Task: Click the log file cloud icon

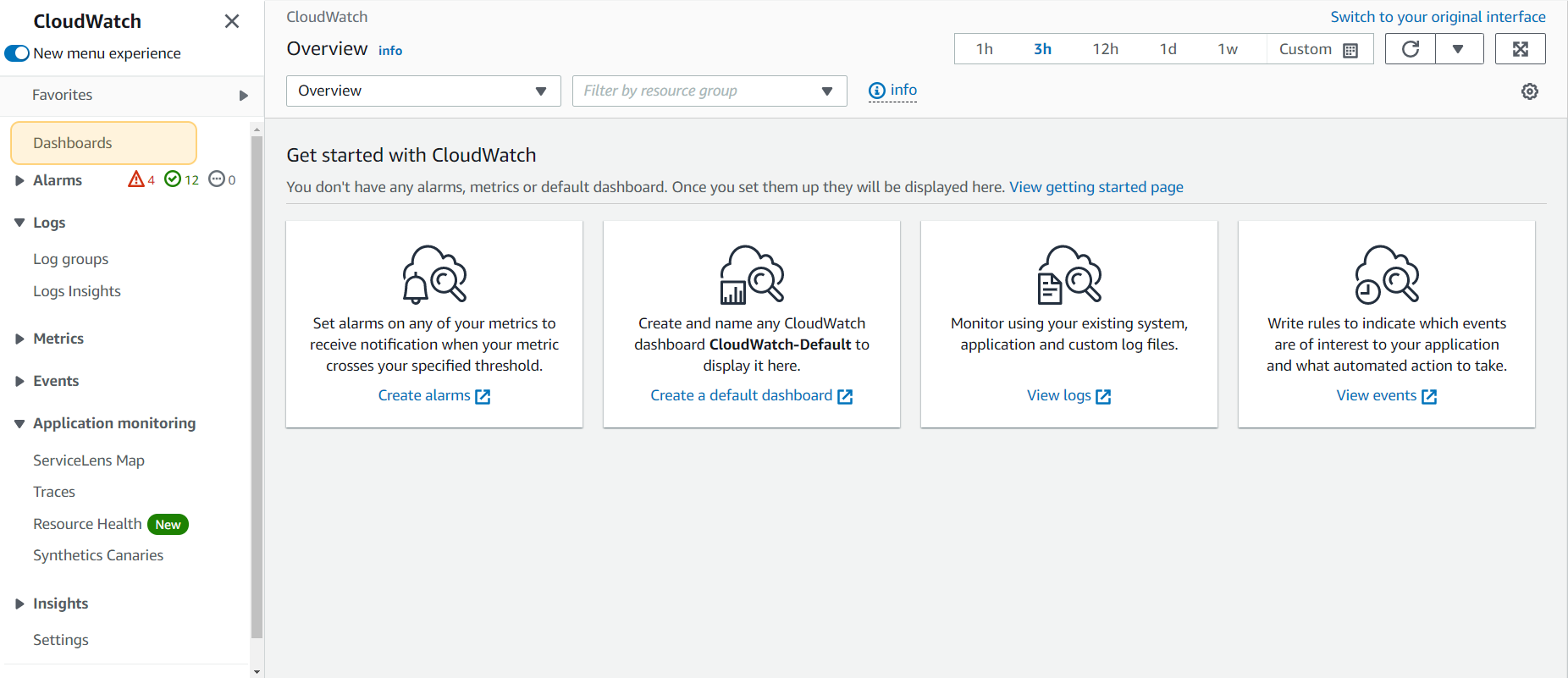Action: tap(1069, 274)
